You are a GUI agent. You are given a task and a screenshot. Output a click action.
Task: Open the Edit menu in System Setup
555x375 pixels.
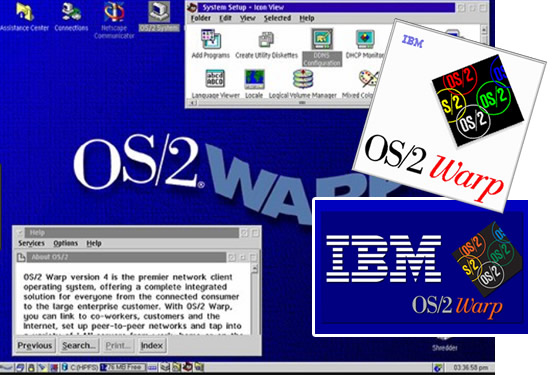(225, 18)
